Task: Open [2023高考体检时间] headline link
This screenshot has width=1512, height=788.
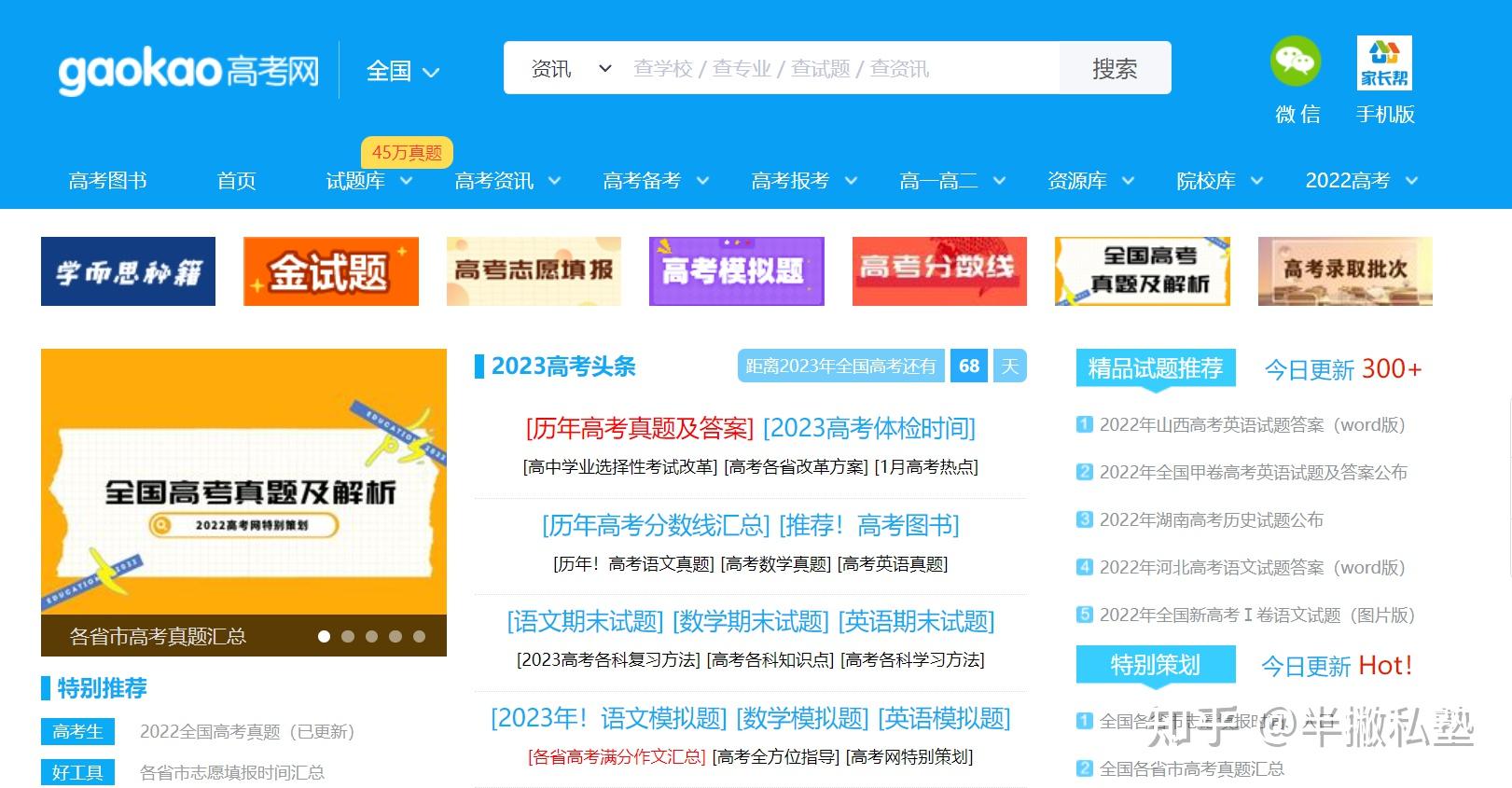Action: (x=869, y=428)
